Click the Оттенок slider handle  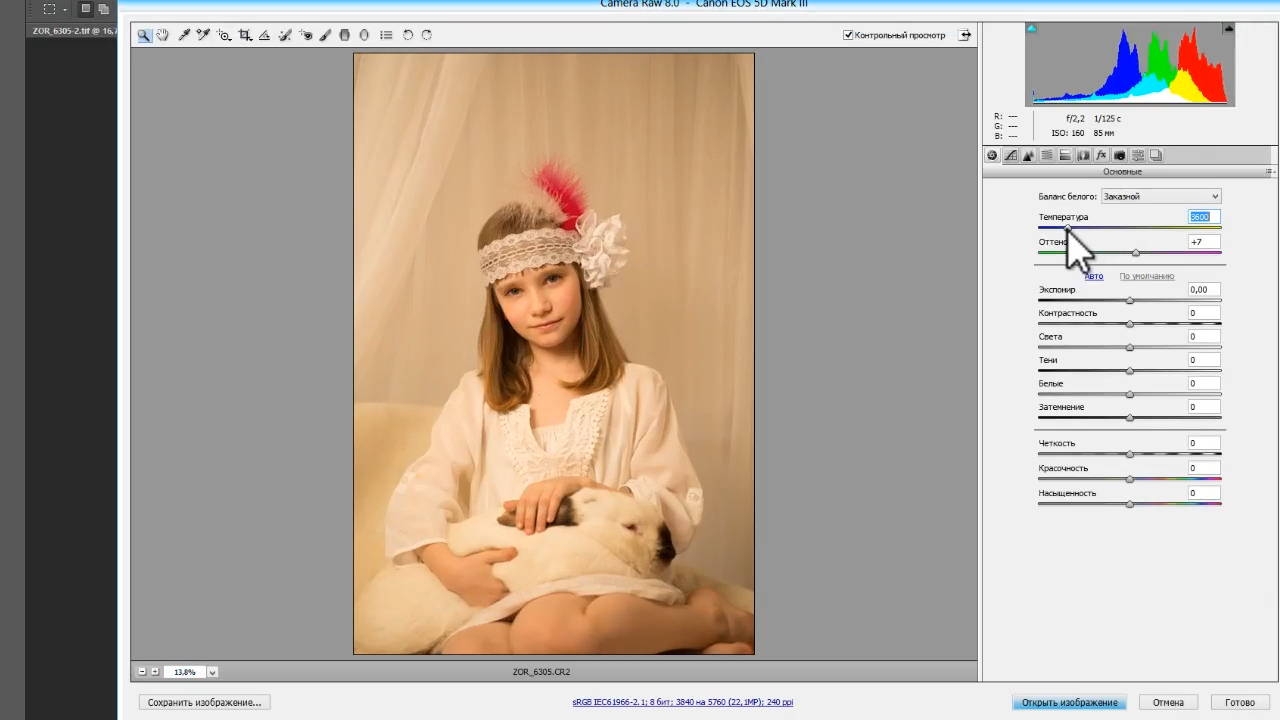1136,253
